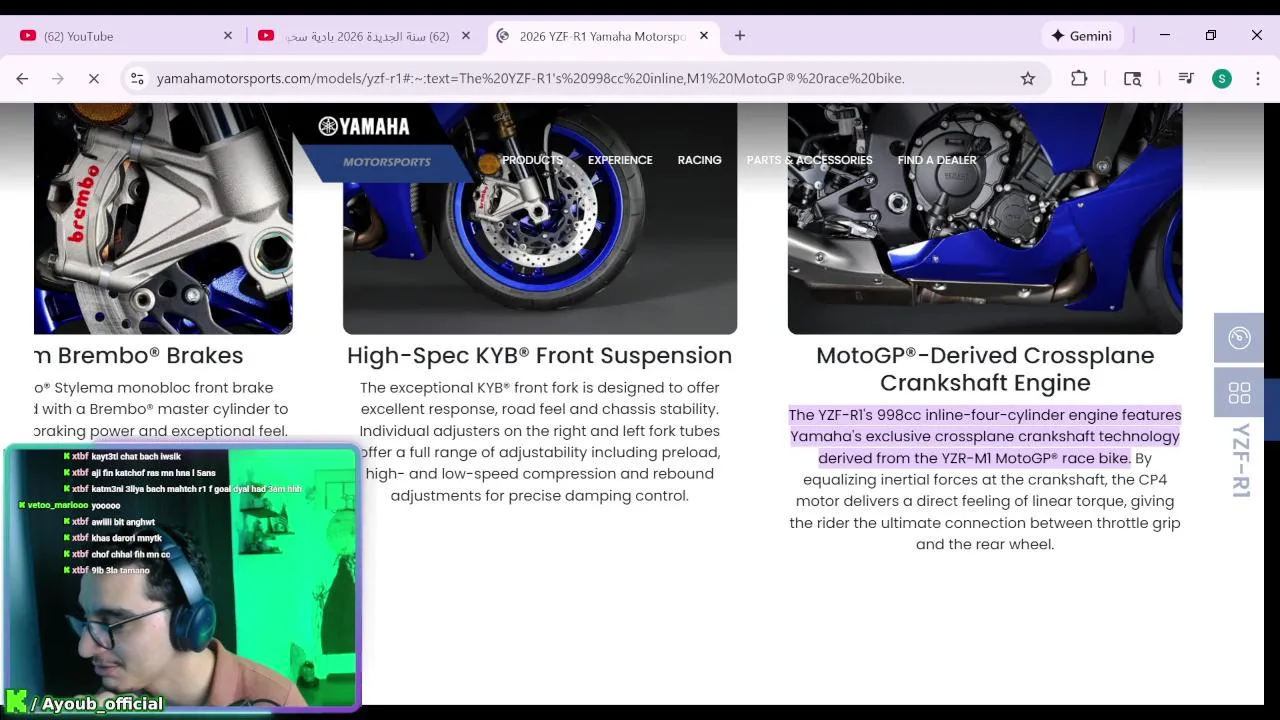
Task: Open Gemini in Chrome
Action: coord(1081,36)
